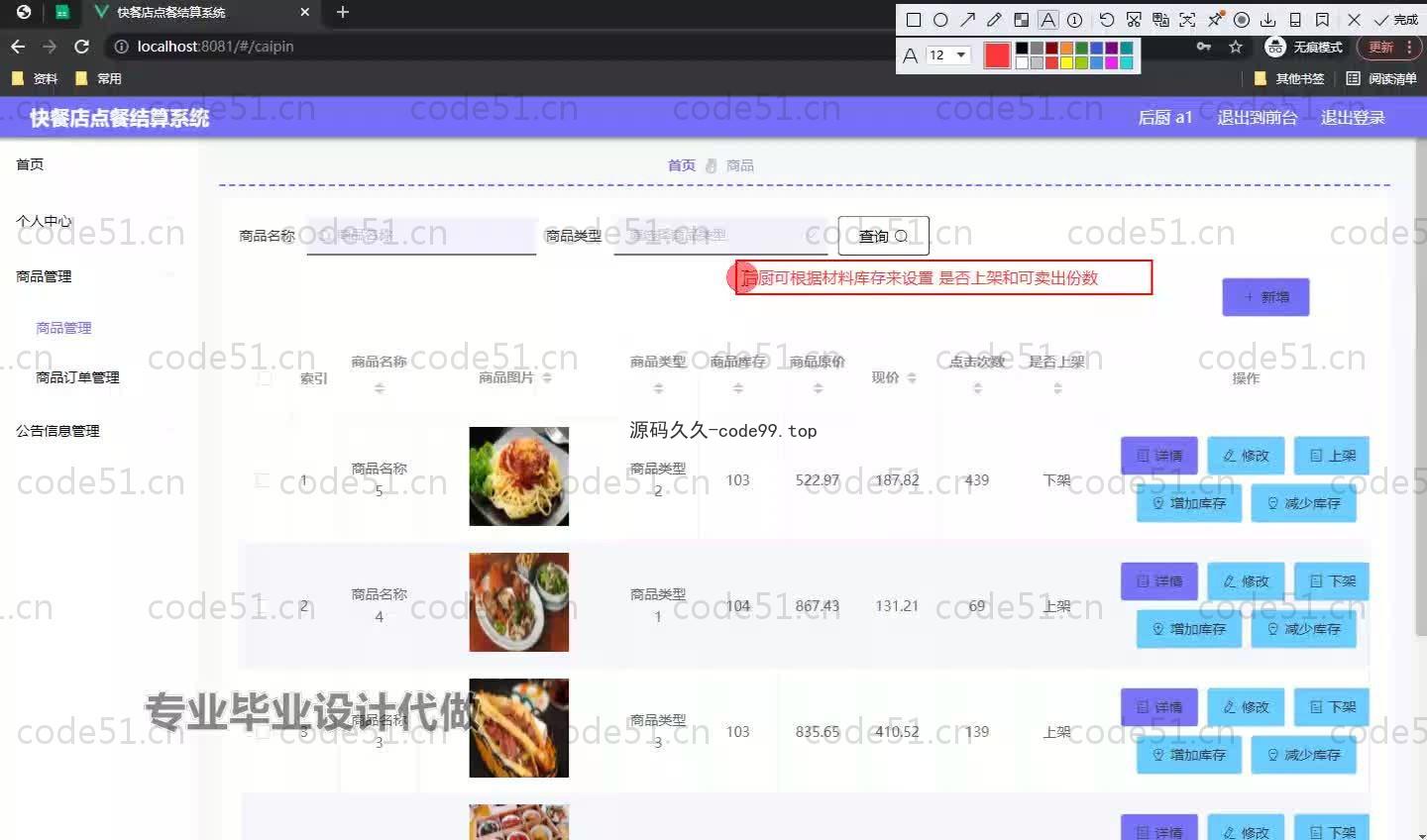
Task: Sort table by 现价 column arrows
Action: click(x=912, y=377)
